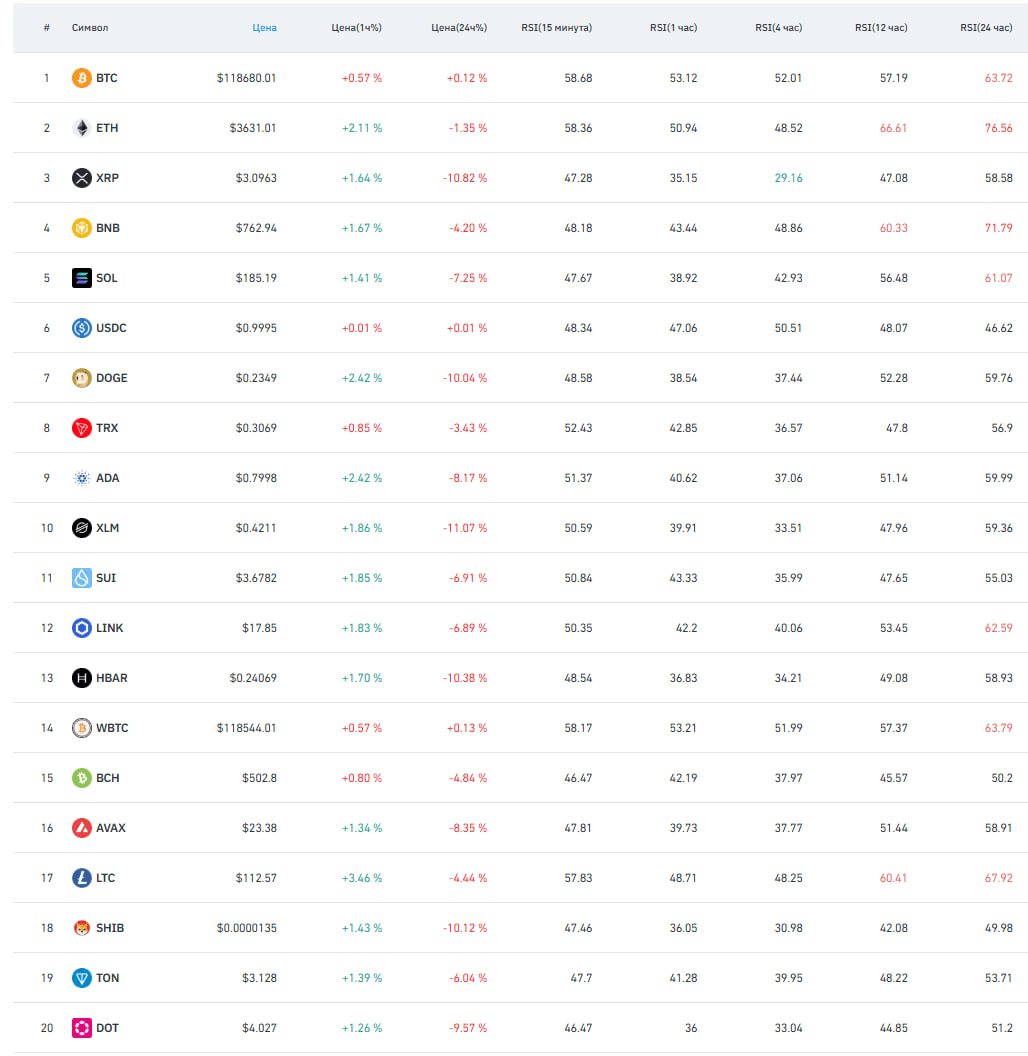1028x1056 pixels.
Task: Sort by Цена(24ч%) column header
Action: coord(459,28)
